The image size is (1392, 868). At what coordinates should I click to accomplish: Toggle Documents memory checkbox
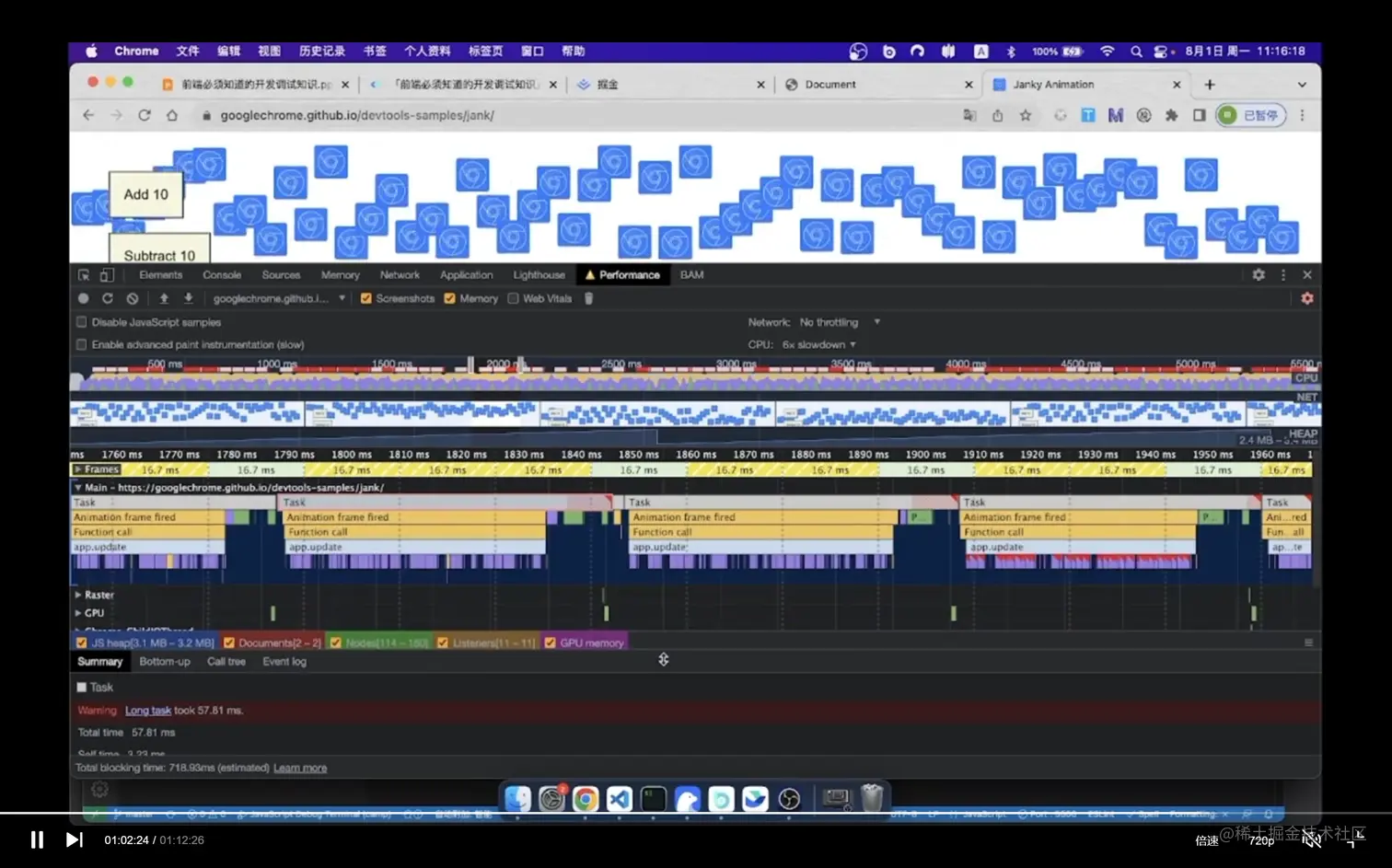[x=229, y=642]
